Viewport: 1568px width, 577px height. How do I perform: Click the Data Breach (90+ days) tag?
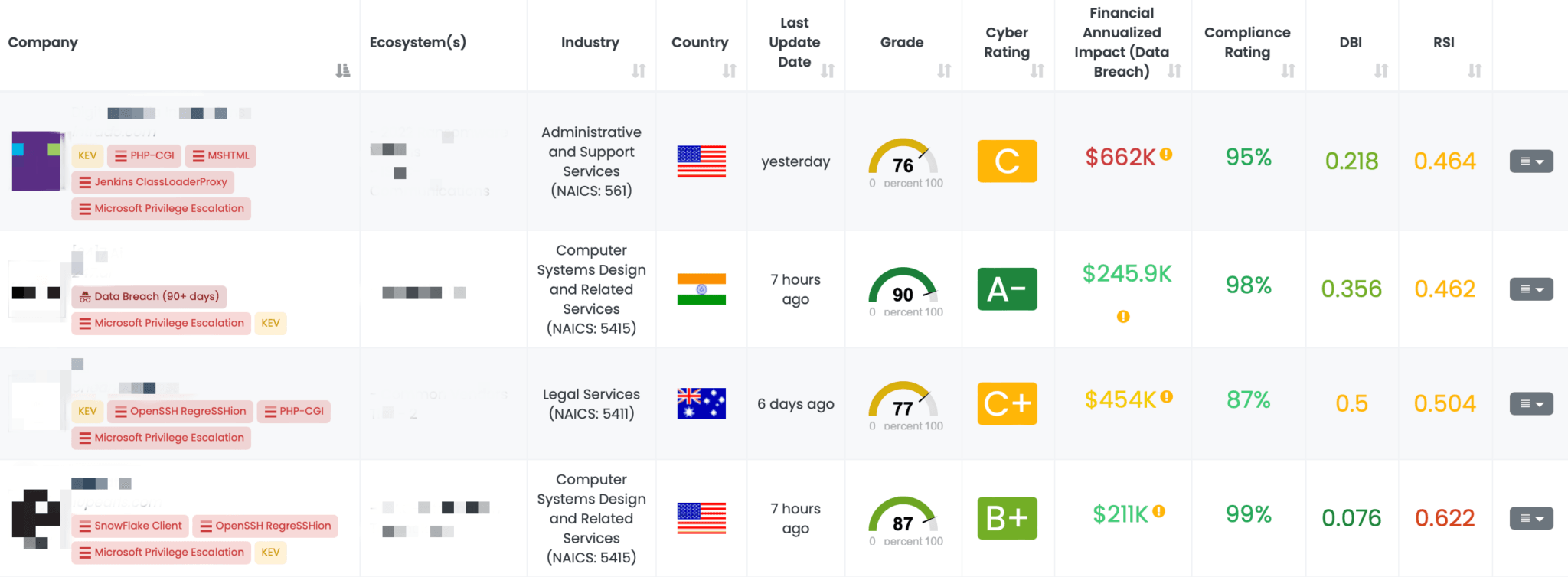tap(149, 296)
